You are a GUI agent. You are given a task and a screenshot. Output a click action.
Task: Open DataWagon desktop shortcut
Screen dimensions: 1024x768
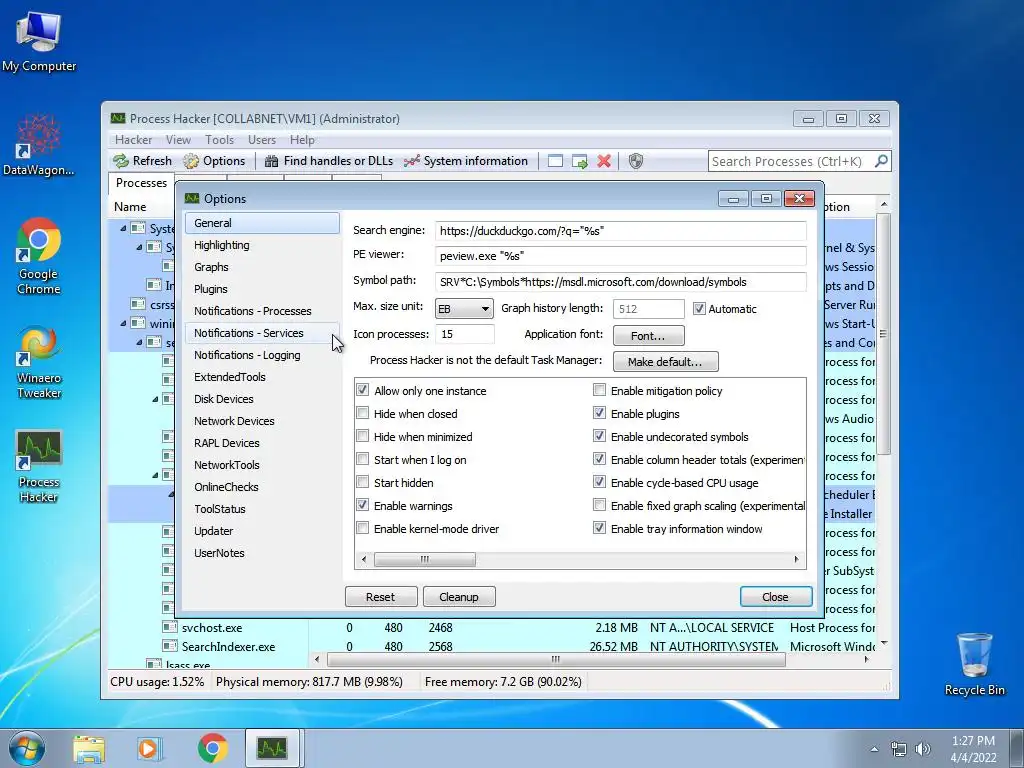[39, 145]
